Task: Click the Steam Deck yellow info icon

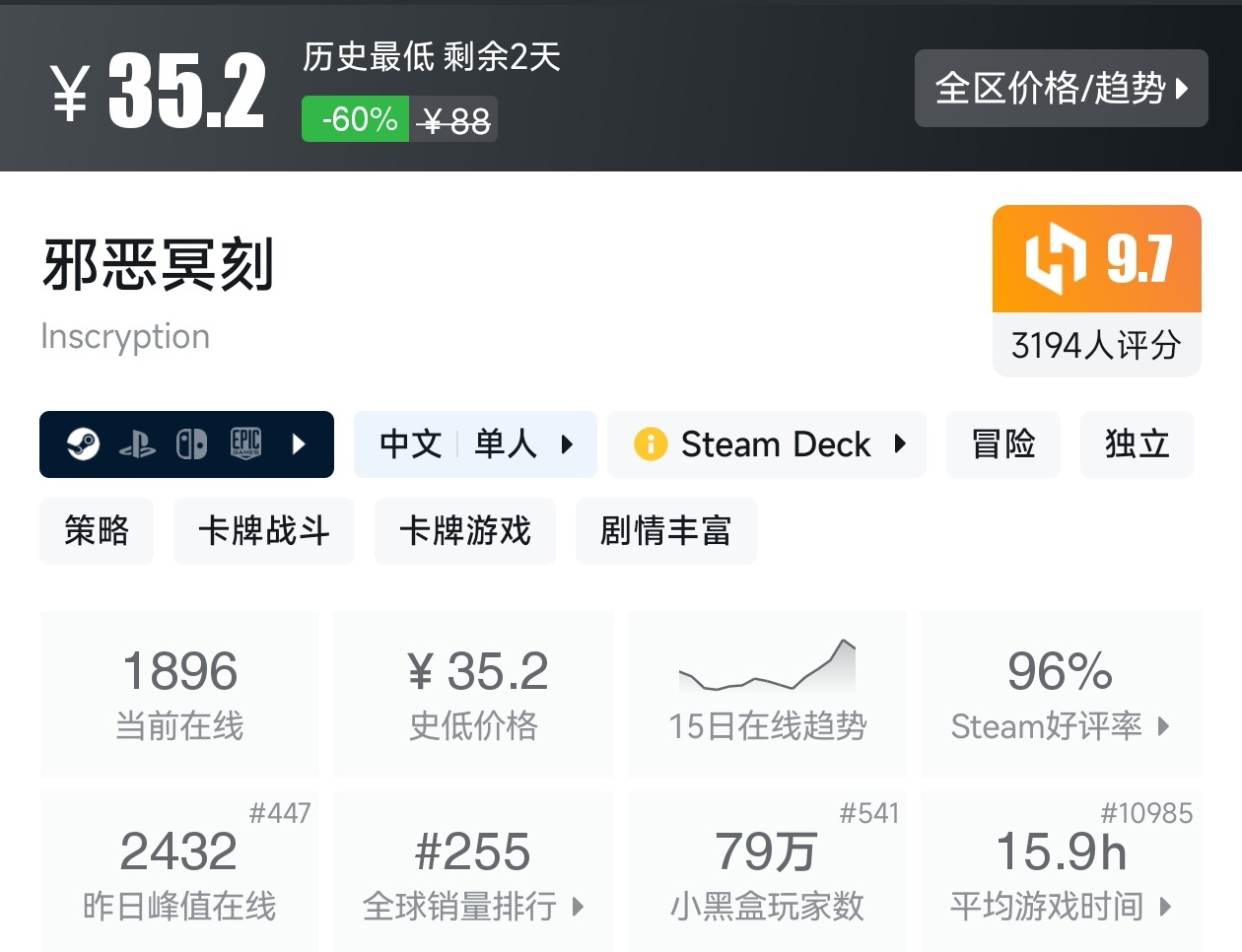Action: click(x=651, y=444)
